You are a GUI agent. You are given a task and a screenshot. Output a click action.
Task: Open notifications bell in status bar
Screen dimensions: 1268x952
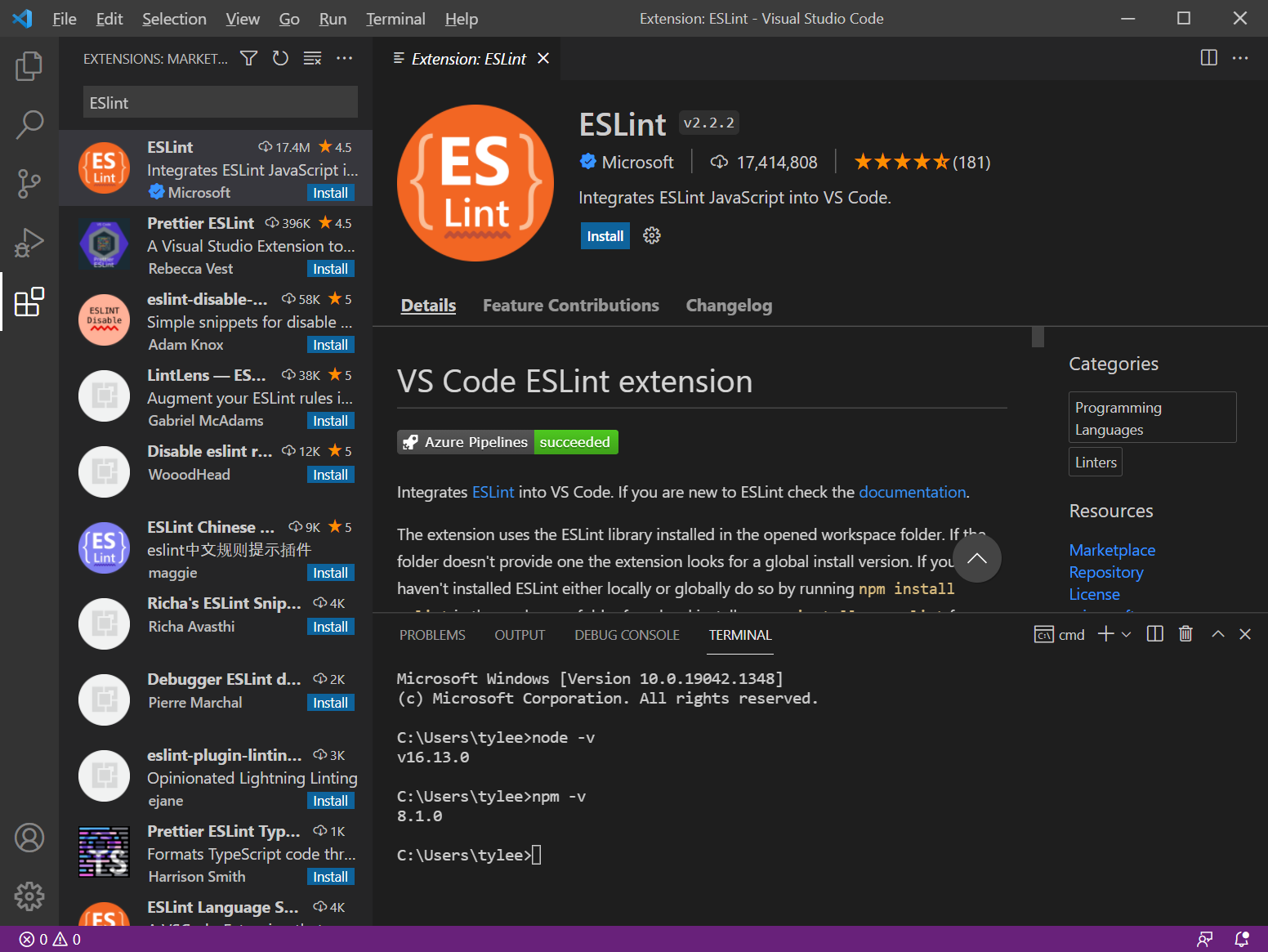(1242, 939)
